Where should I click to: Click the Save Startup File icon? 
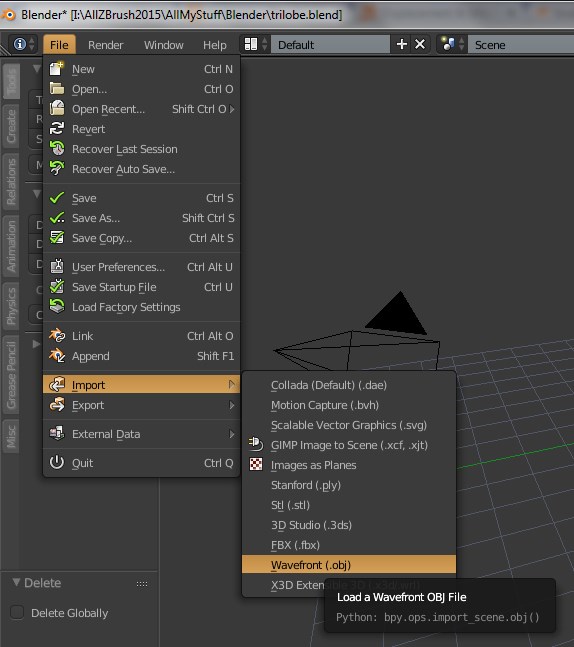pyautogui.click(x=57, y=286)
